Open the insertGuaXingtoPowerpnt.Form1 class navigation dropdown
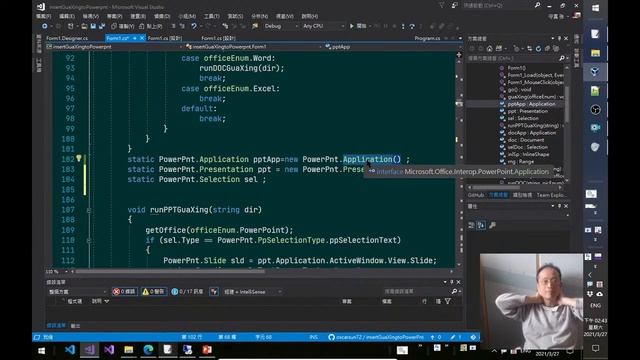Viewport: 640px width, 360px height. point(253,47)
